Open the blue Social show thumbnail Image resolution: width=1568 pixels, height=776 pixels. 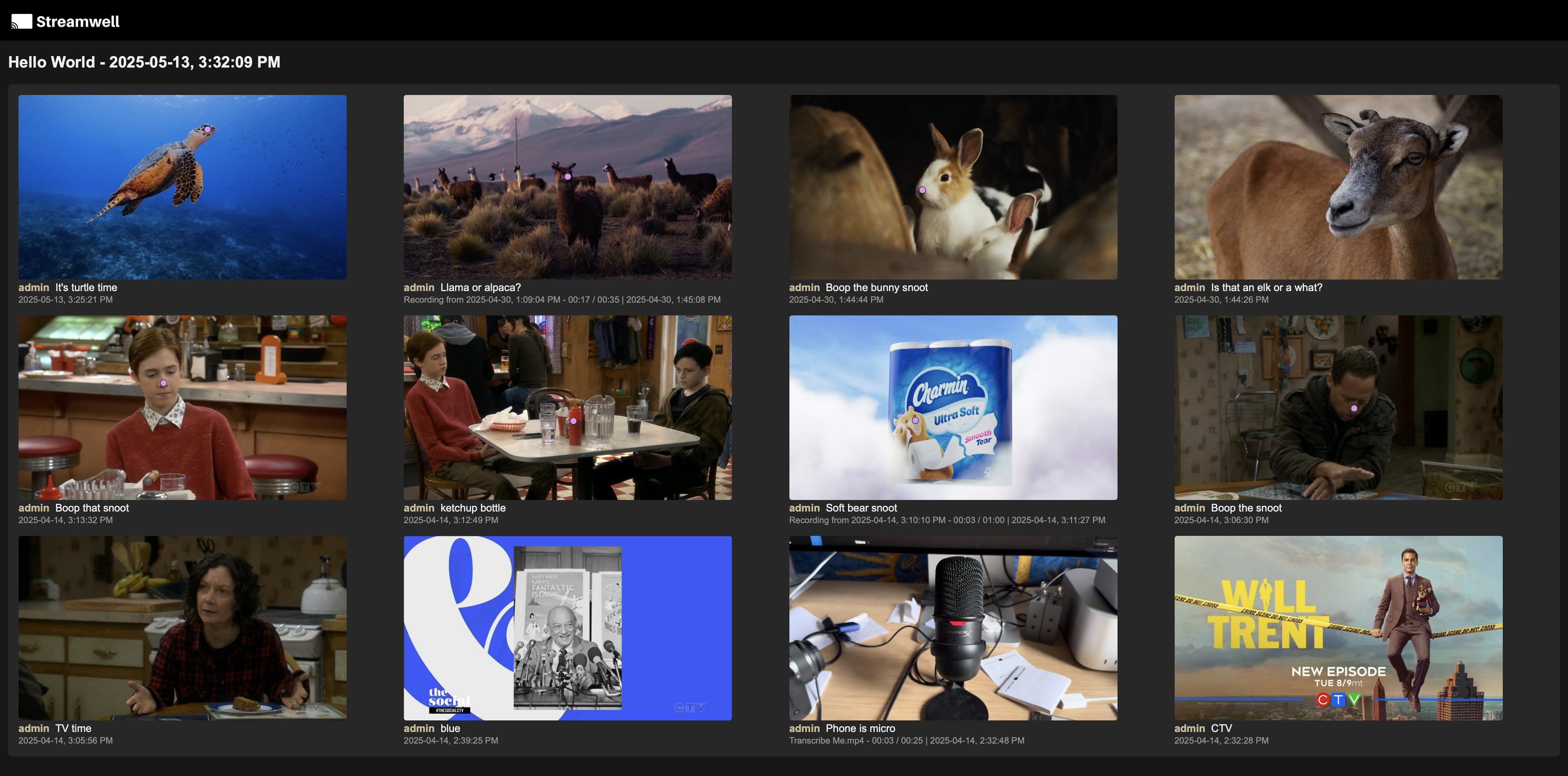(567, 627)
